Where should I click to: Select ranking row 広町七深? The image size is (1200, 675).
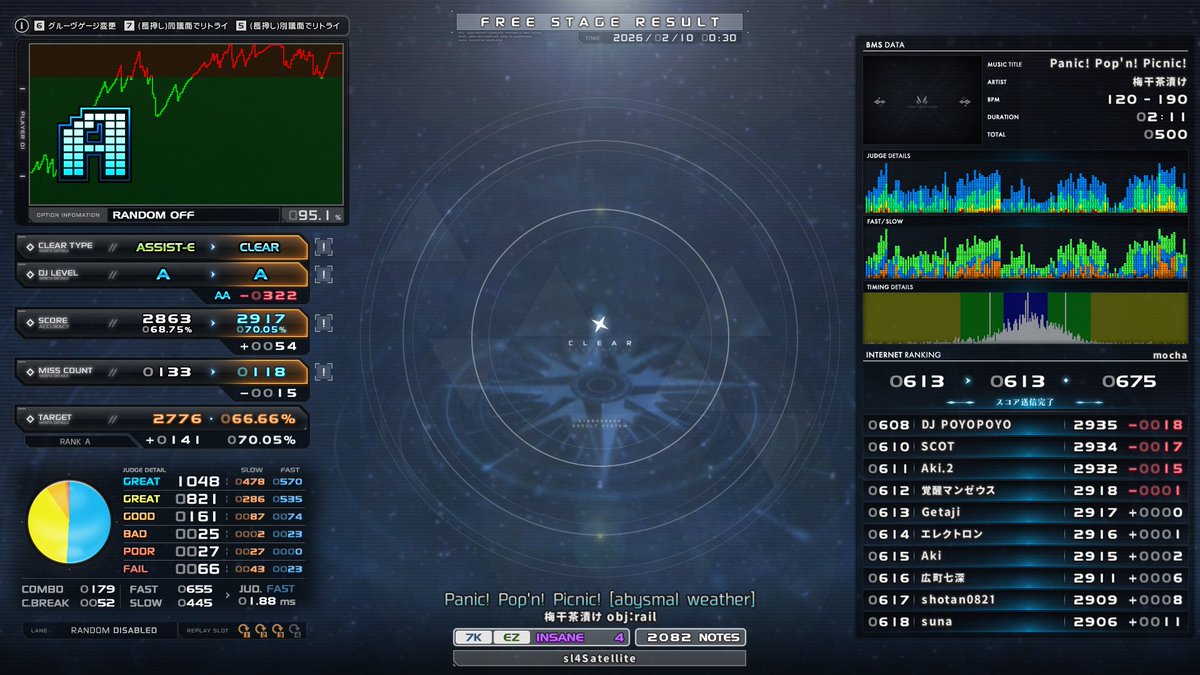point(1025,578)
